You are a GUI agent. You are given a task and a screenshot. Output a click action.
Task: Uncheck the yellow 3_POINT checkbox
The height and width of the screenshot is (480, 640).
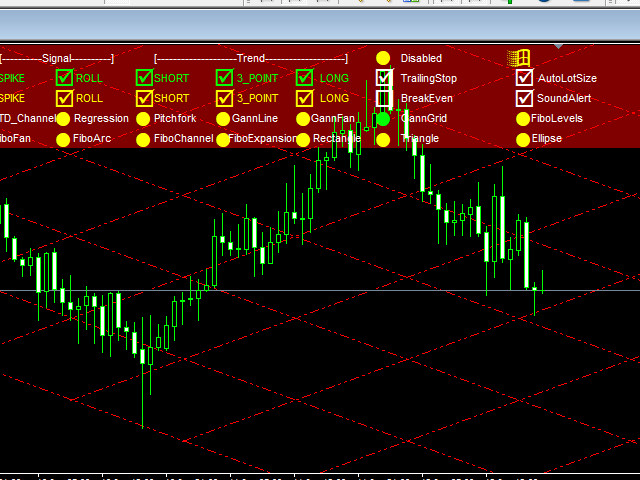pyautogui.click(x=224, y=98)
